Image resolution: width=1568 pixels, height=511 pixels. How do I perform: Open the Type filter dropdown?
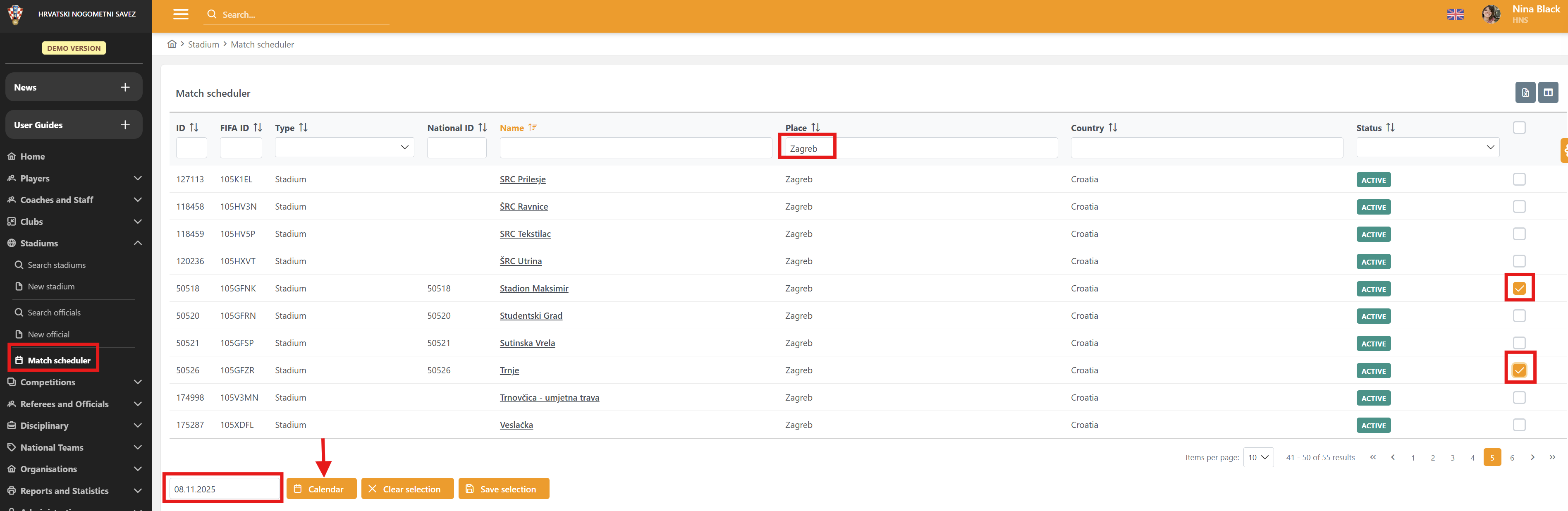pos(344,147)
